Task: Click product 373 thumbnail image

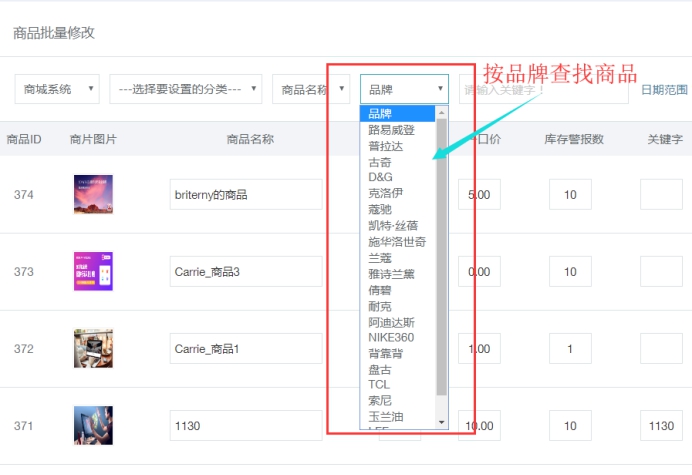Action: [93, 271]
